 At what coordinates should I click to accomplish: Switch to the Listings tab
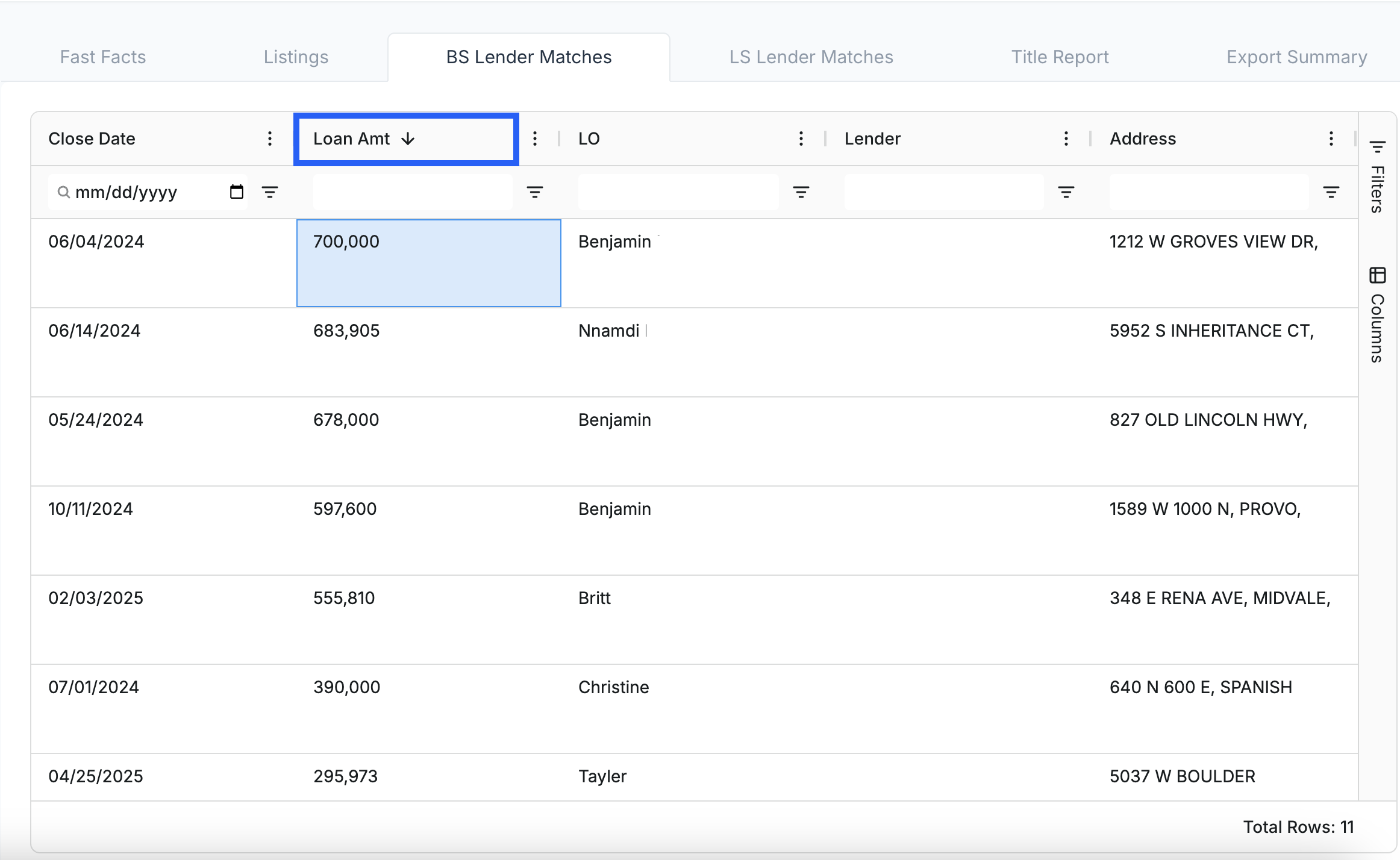[x=296, y=57]
